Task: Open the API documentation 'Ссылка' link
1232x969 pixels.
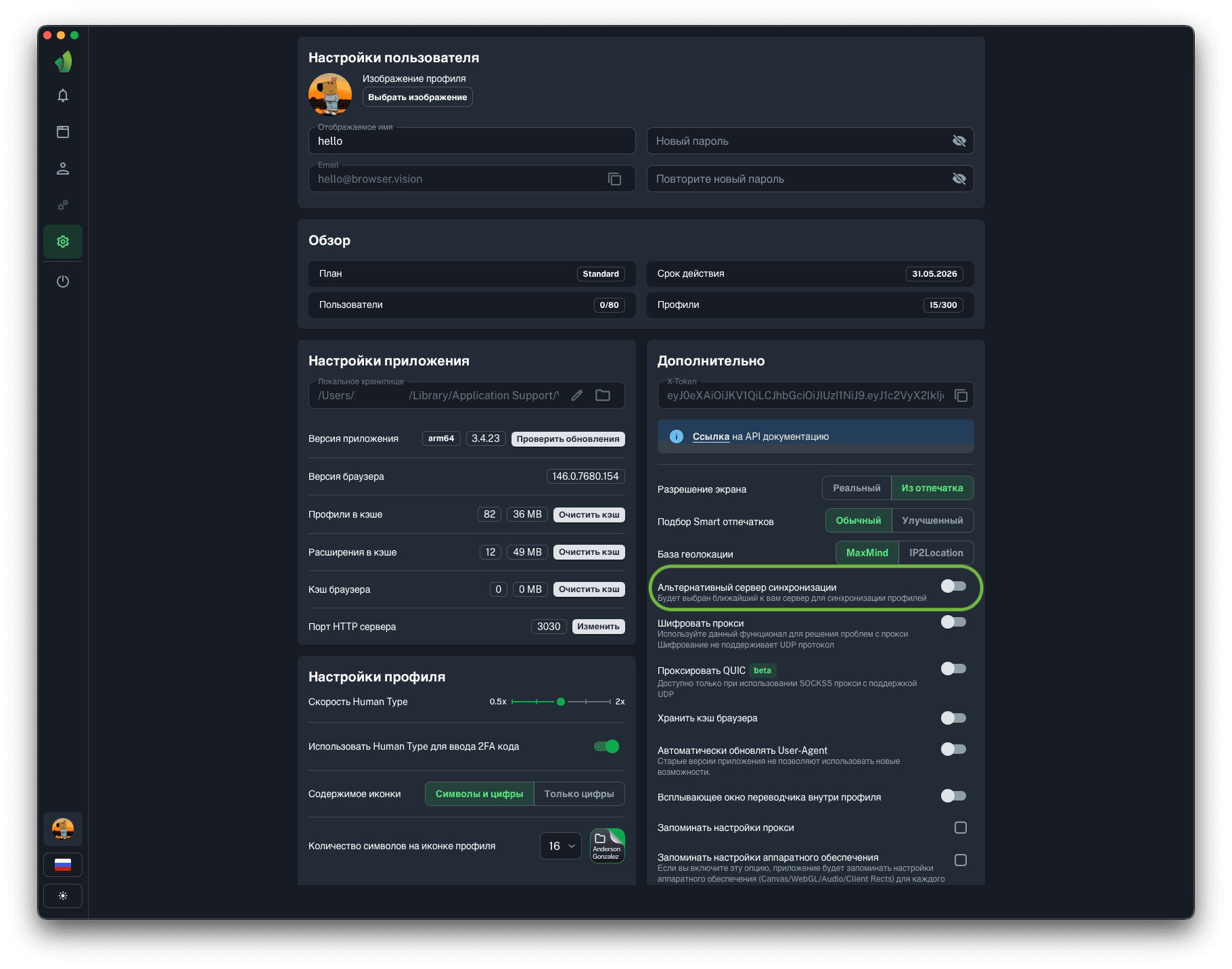Action: pyautogui.click(x=710, y=436)
